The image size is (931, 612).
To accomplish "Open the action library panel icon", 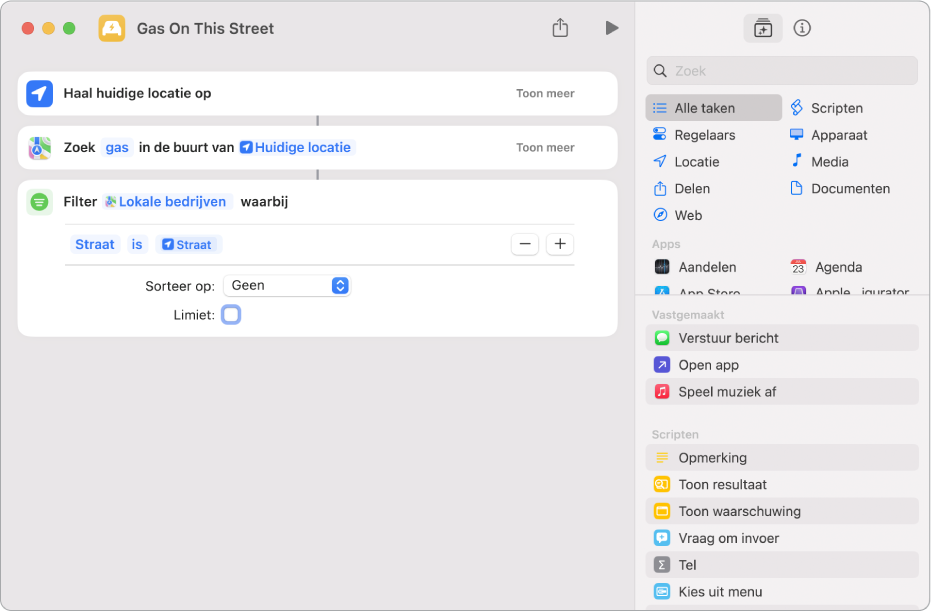I will pos(763,28).
